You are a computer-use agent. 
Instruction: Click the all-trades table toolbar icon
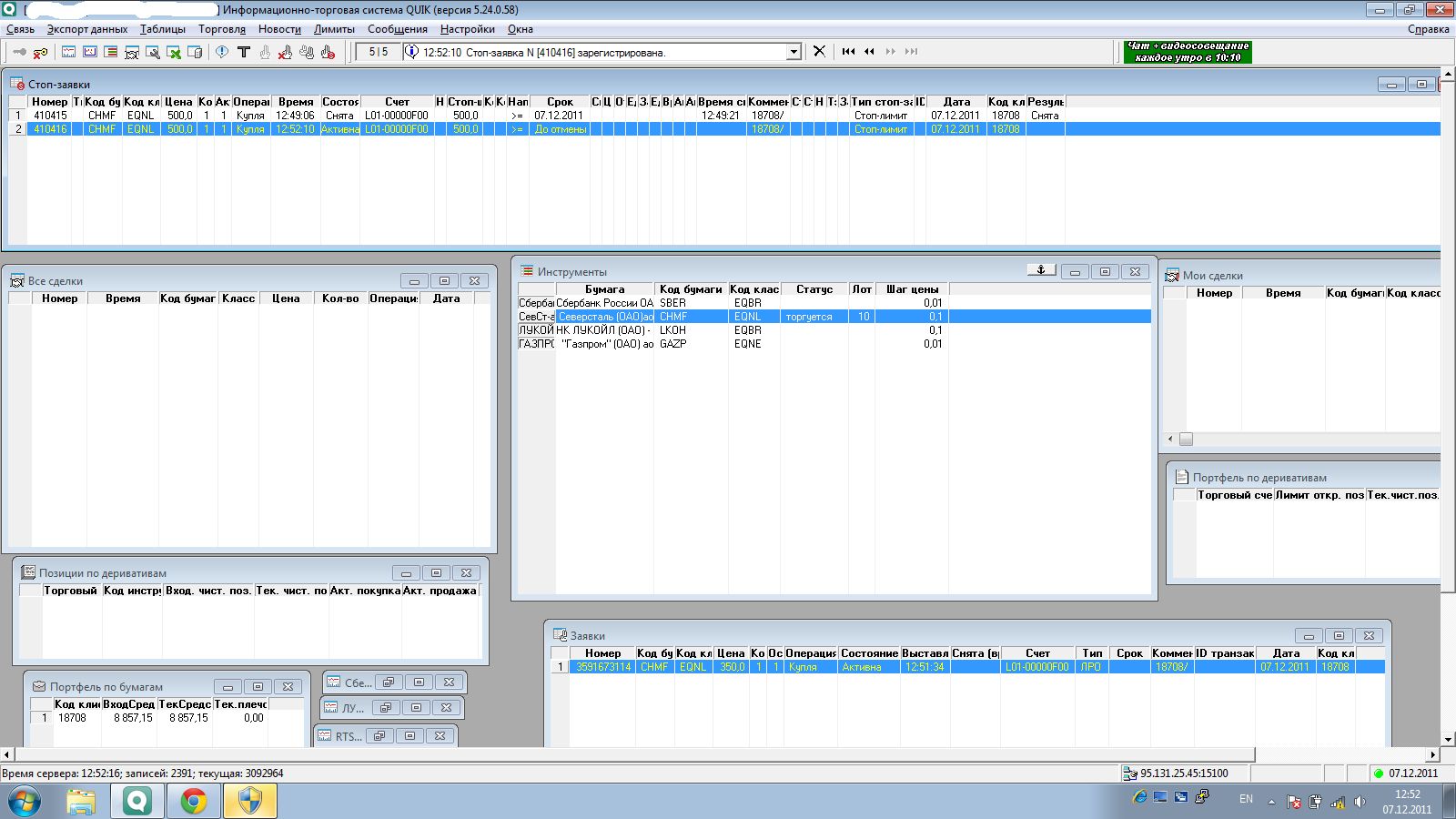132,52
